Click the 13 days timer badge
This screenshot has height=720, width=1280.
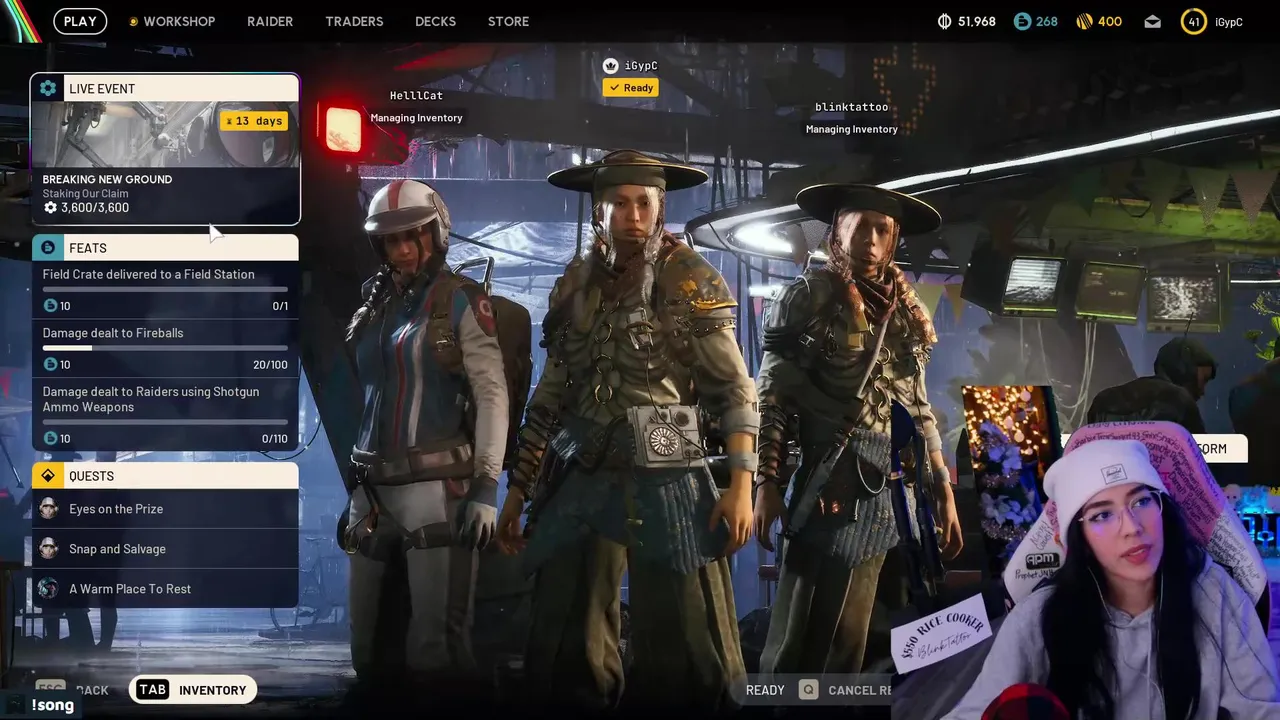254,121
